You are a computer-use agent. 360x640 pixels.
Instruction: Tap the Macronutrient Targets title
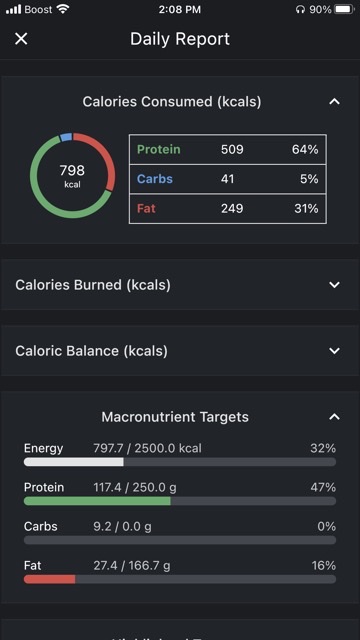pyautogui.click(x=175, y=417)
